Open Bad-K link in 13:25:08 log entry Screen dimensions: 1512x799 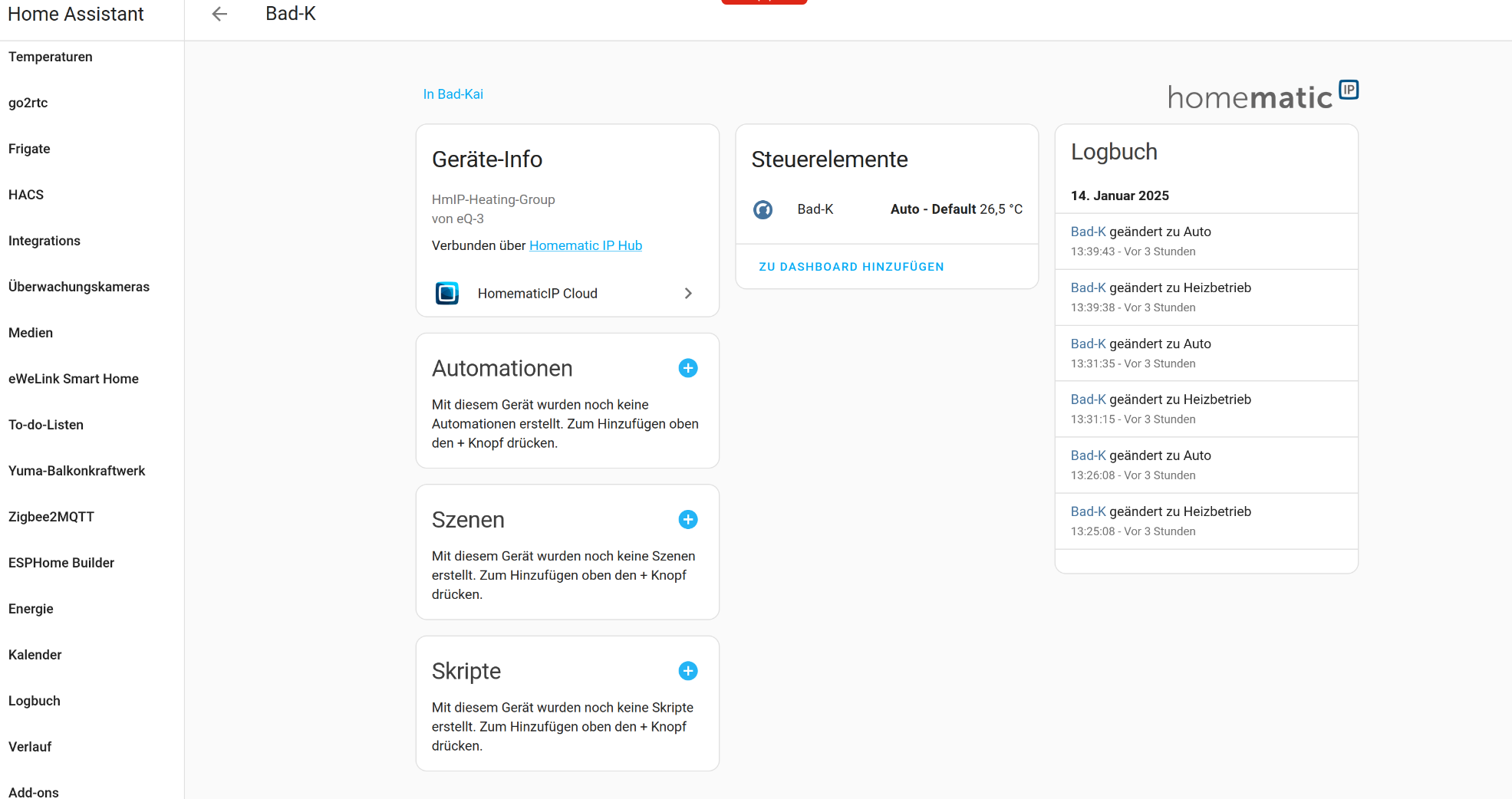click(1088, 511)
